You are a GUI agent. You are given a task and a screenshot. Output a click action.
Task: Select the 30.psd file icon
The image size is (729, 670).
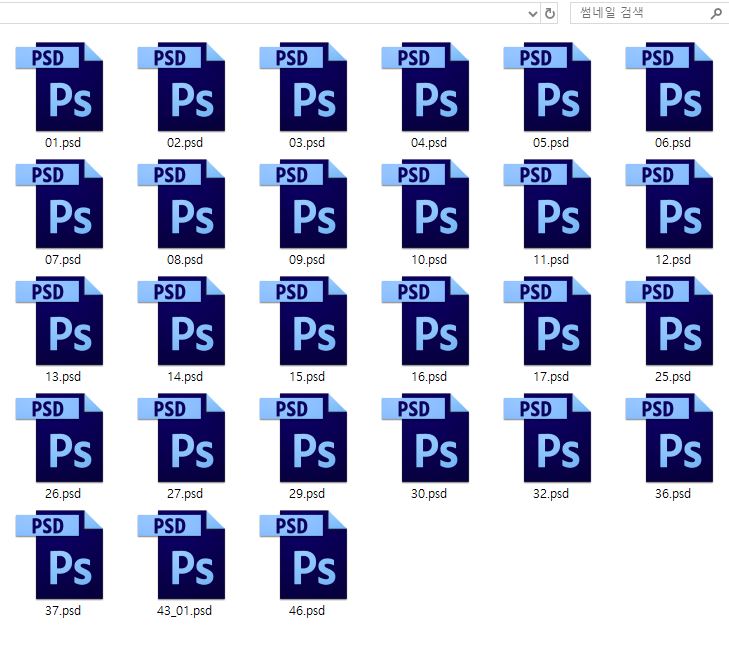tap(425, 438)
